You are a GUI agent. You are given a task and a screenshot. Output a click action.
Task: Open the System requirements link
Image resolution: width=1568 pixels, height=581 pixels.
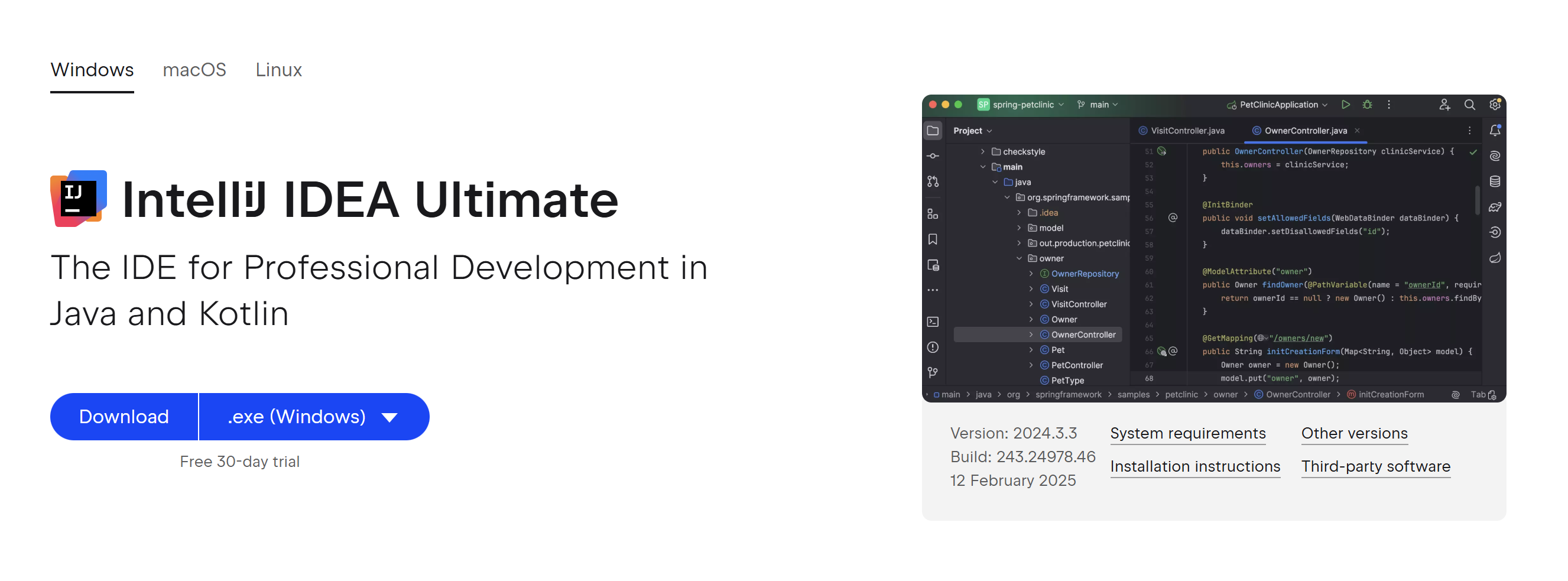(x=1187, y=433)
